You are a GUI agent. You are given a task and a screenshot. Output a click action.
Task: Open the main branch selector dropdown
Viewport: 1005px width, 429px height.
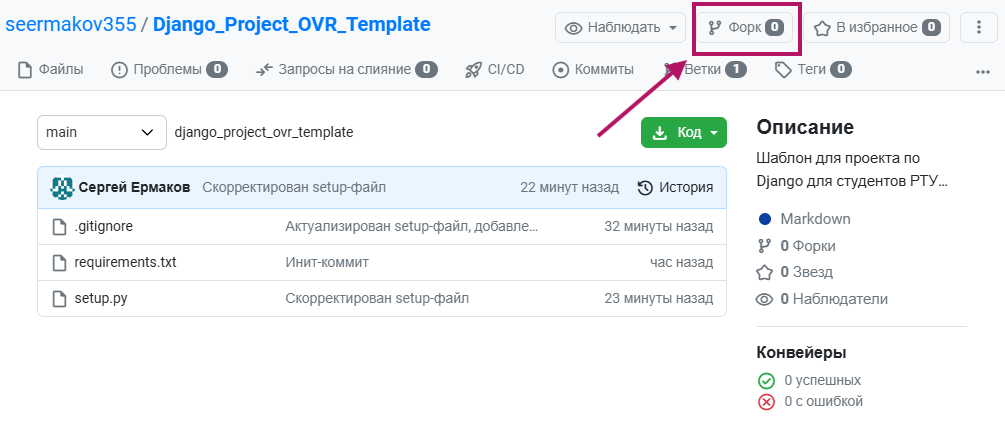click(x=102, y=133)
